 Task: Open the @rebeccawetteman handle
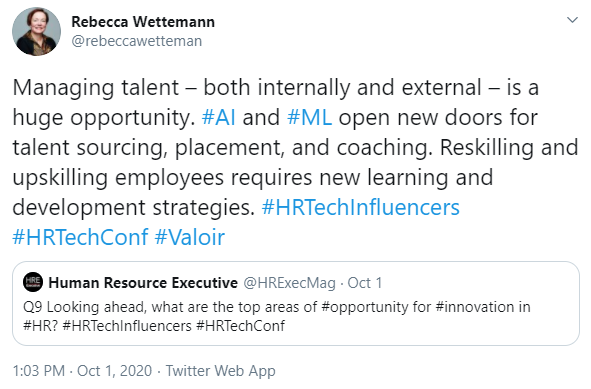pyautogui.click(x=136, y=41)
